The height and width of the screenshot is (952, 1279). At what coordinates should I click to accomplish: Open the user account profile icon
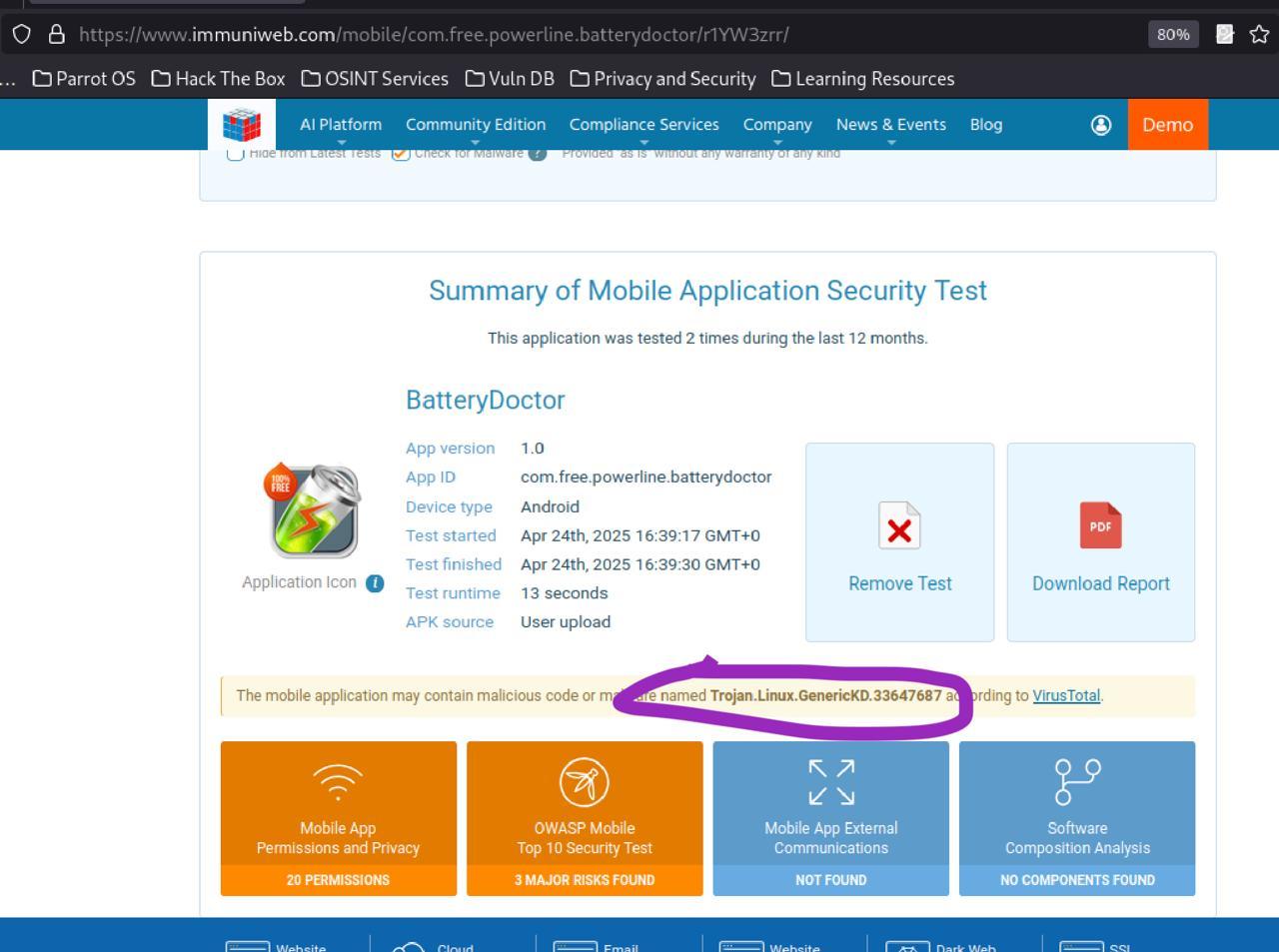[x=1101, y=125]
